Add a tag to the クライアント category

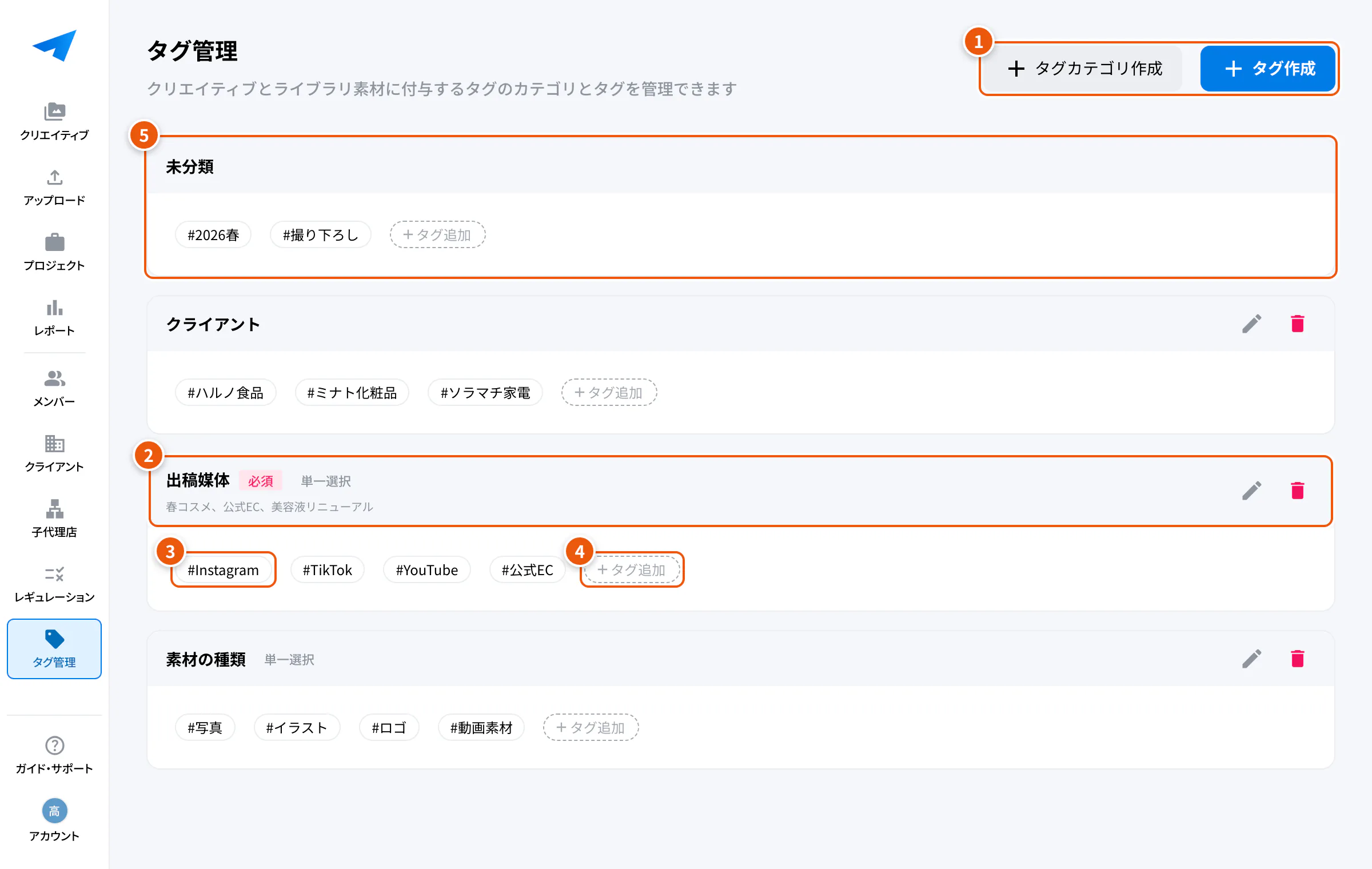click(609, 392)
